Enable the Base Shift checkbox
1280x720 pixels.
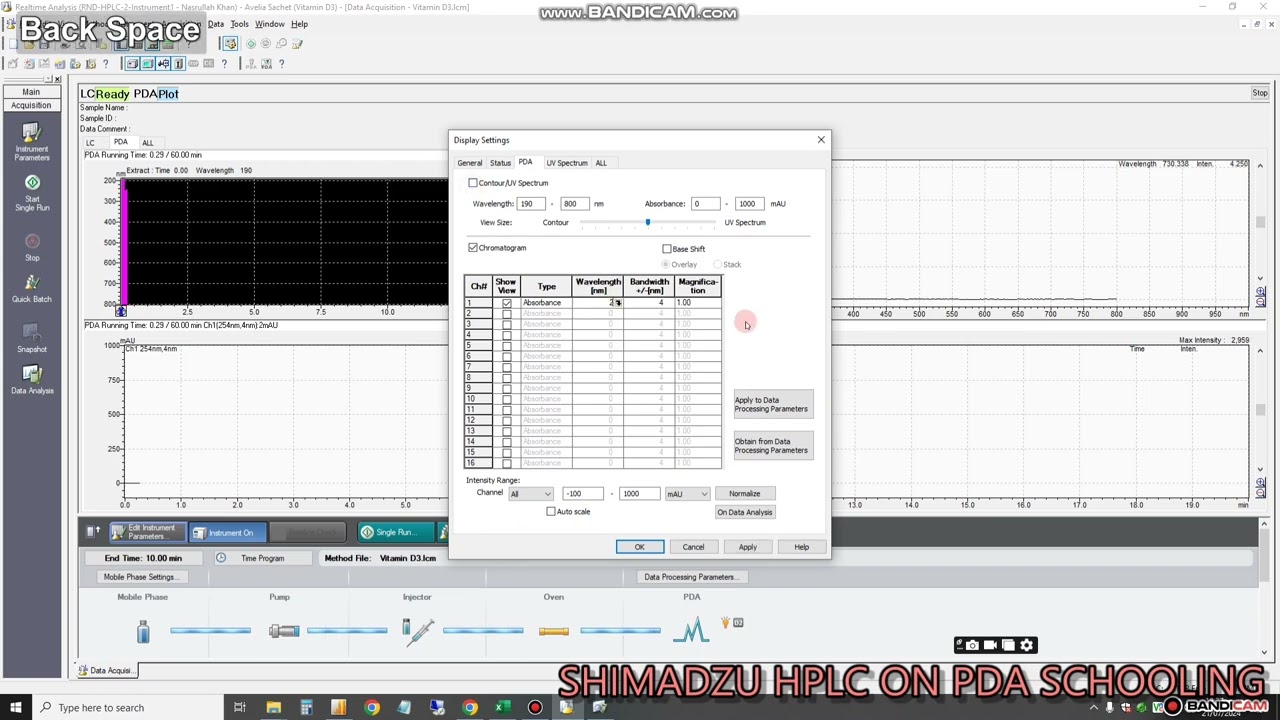[667, 249]
